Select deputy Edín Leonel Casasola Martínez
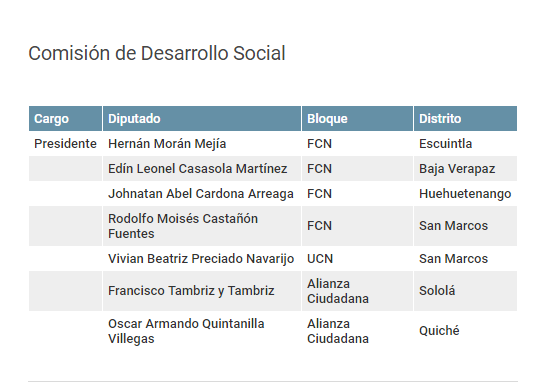 (197, 169)
